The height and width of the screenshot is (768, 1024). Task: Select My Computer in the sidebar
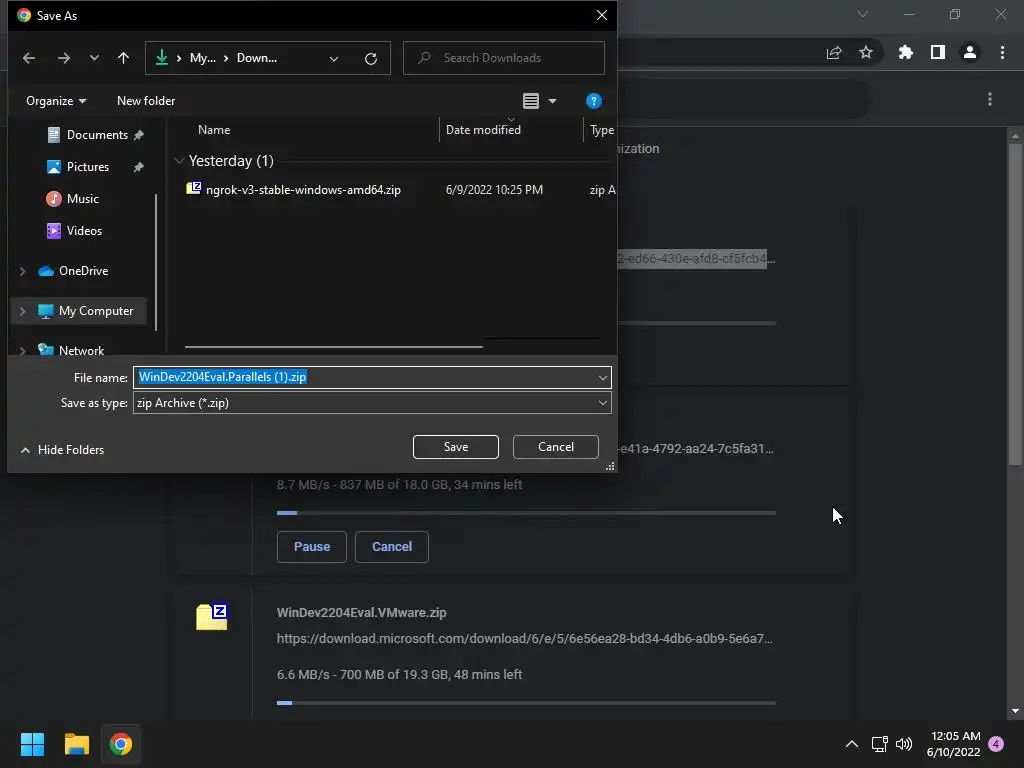coord(95,311)
